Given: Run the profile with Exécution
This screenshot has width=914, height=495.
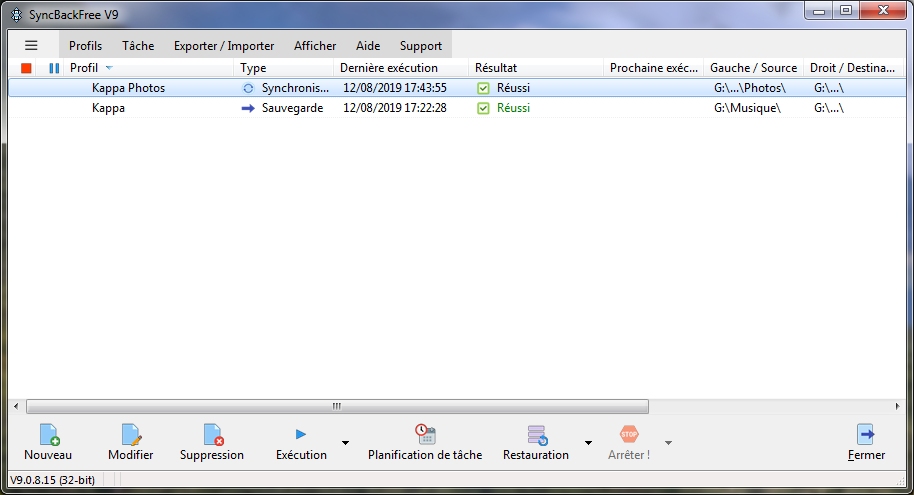Looking at the screenshot, I should [301, 443].
